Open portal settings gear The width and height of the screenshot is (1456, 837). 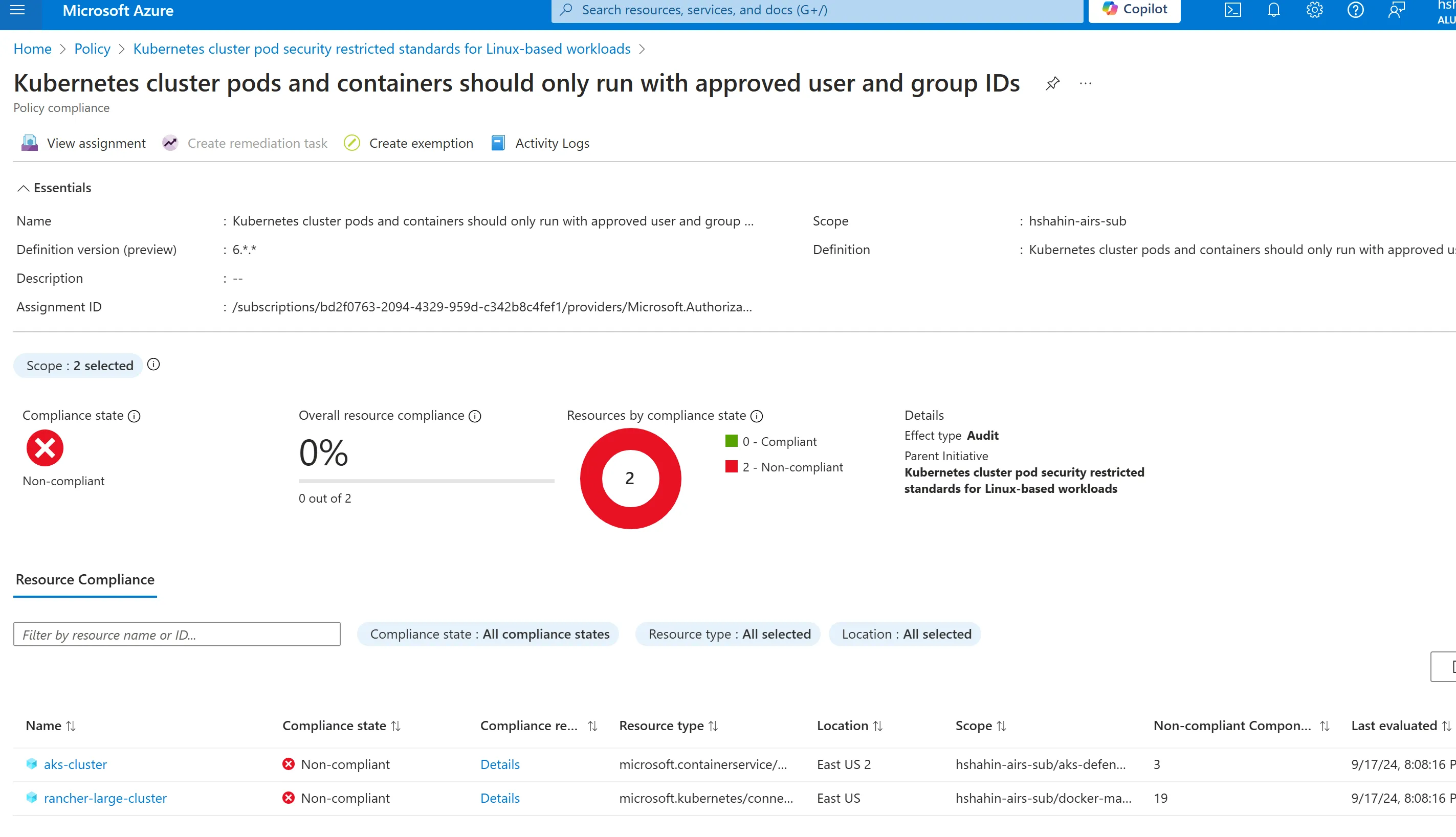tap(1314, 10)
